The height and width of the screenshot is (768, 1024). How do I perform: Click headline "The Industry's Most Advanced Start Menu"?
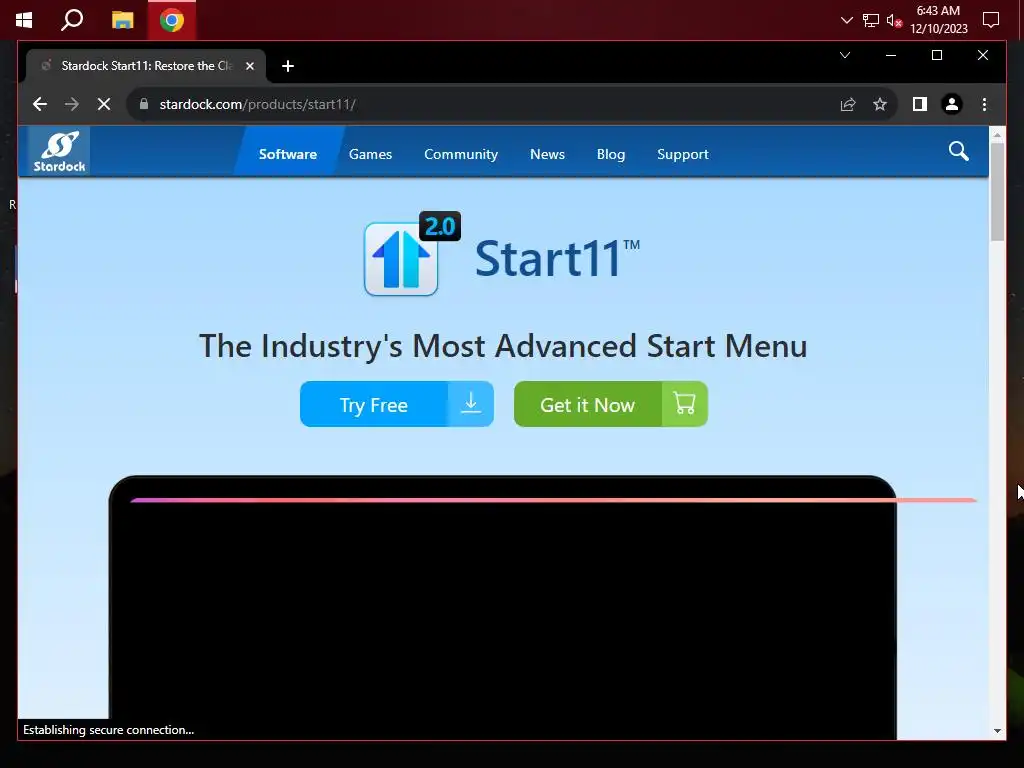click(503, 346)
